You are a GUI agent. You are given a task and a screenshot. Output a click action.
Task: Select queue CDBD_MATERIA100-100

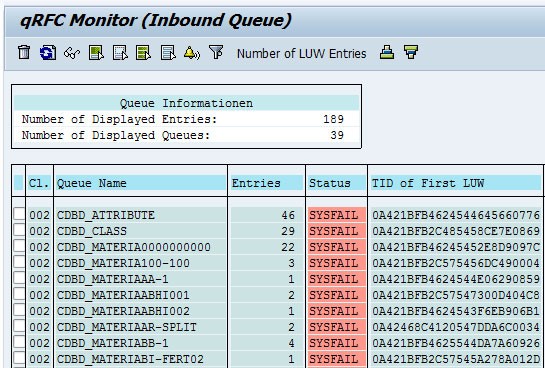pyautogui.click(x=123, y=263)
